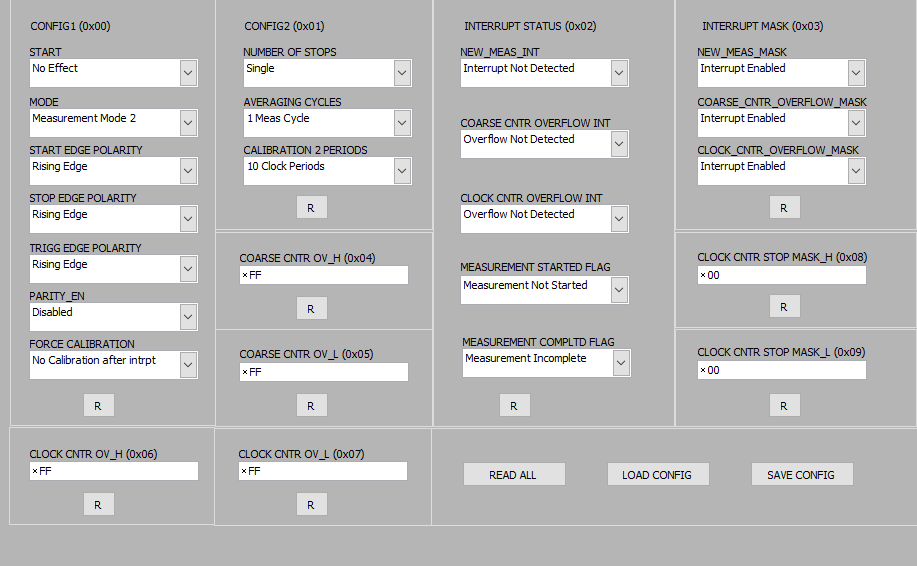Open the START dropdown in CONFIG1

pos(188,73)
